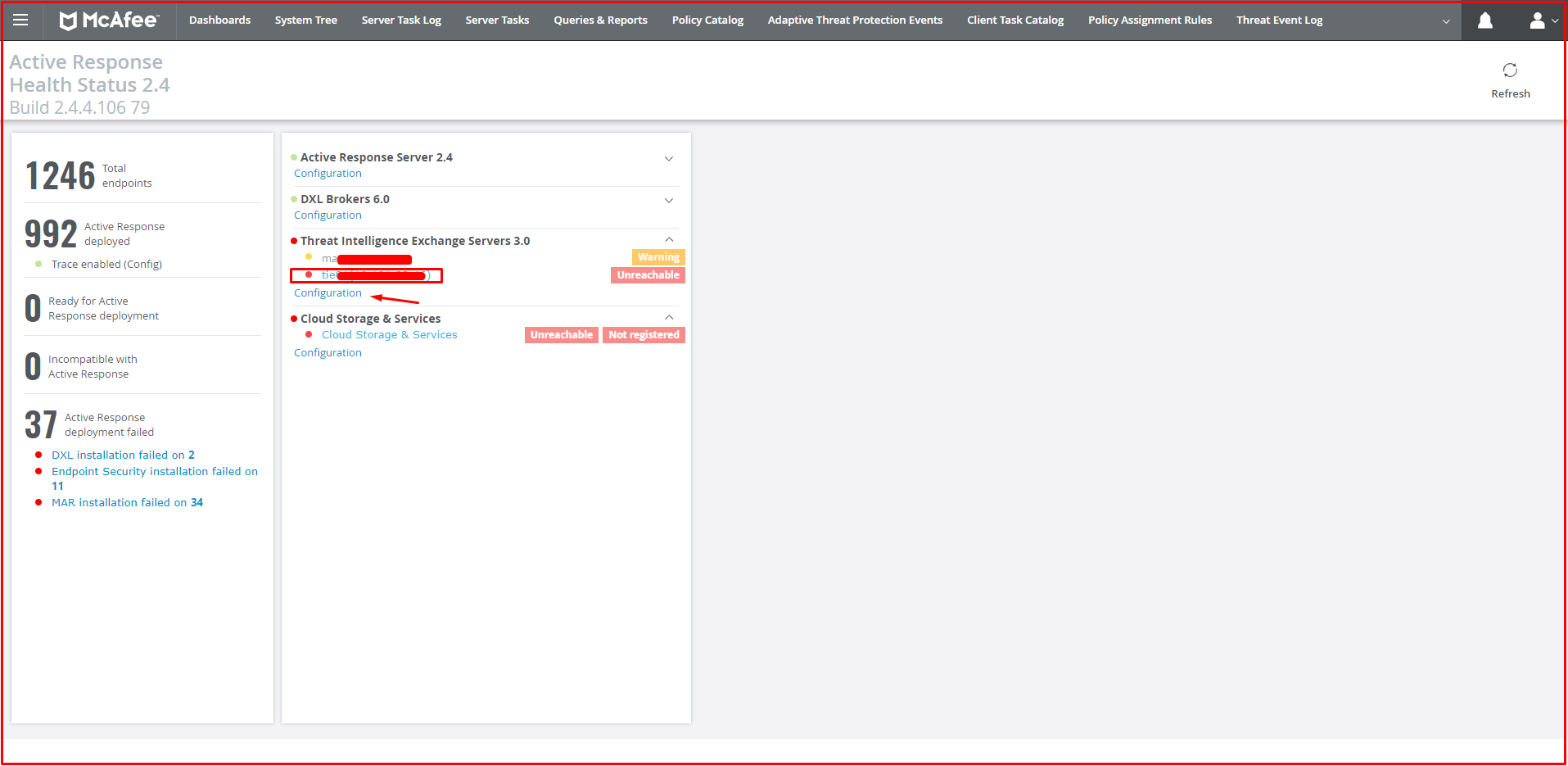1568x766 pixels.
Task: Open Configuration under Active Response Server
Action: [x=328, y=174]
